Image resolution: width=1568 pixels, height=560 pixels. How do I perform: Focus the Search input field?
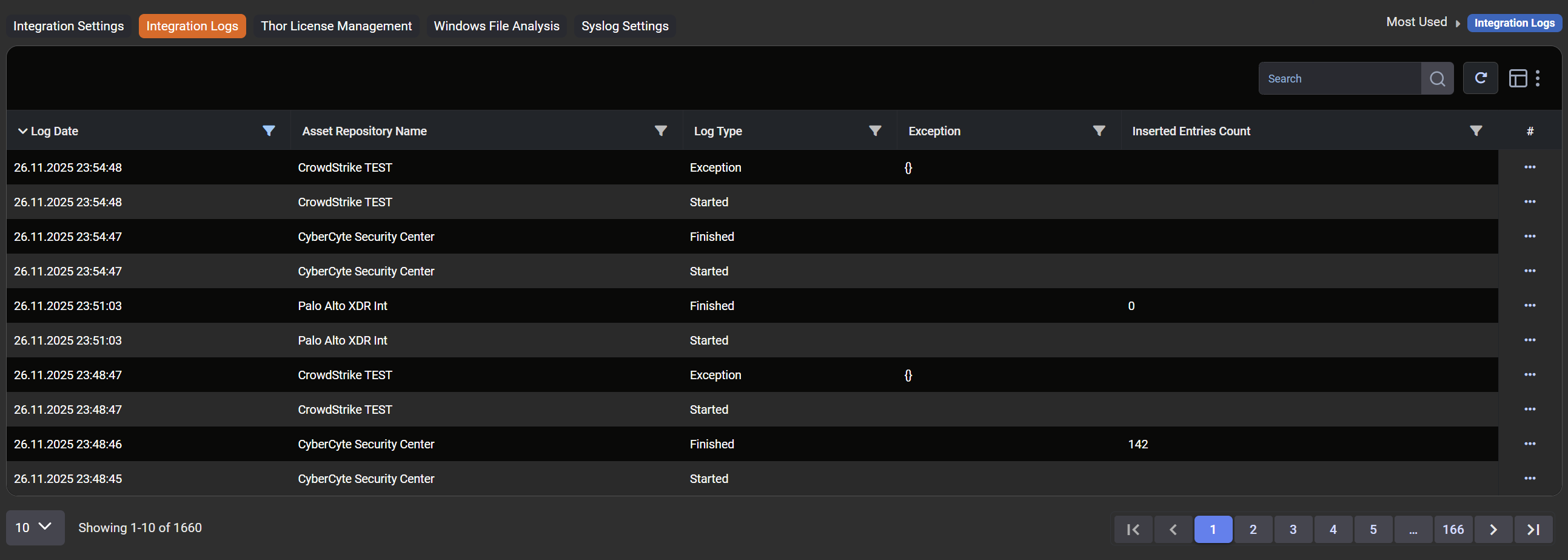[x=1339, y=79]
